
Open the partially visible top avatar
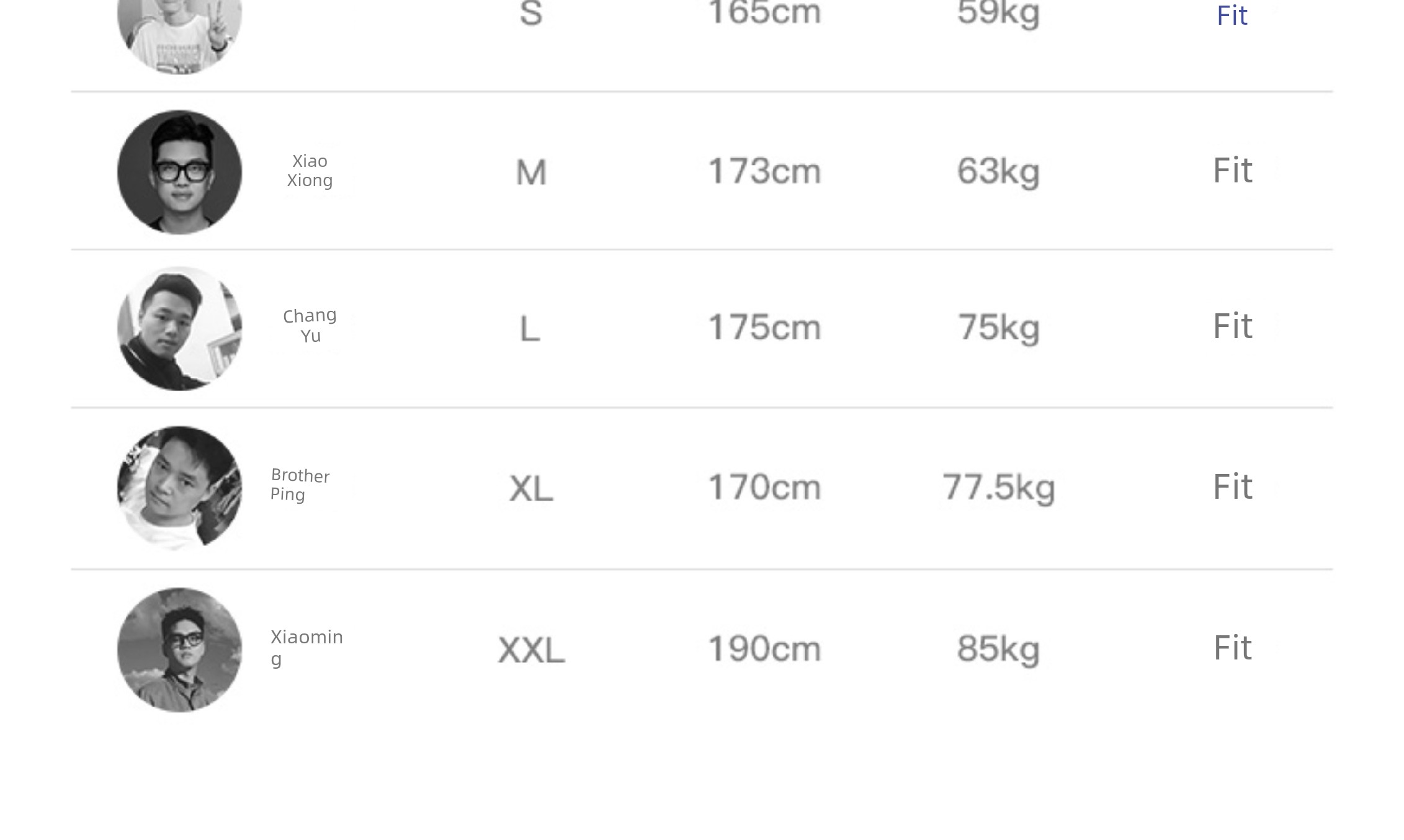click(x=179, y=36)
